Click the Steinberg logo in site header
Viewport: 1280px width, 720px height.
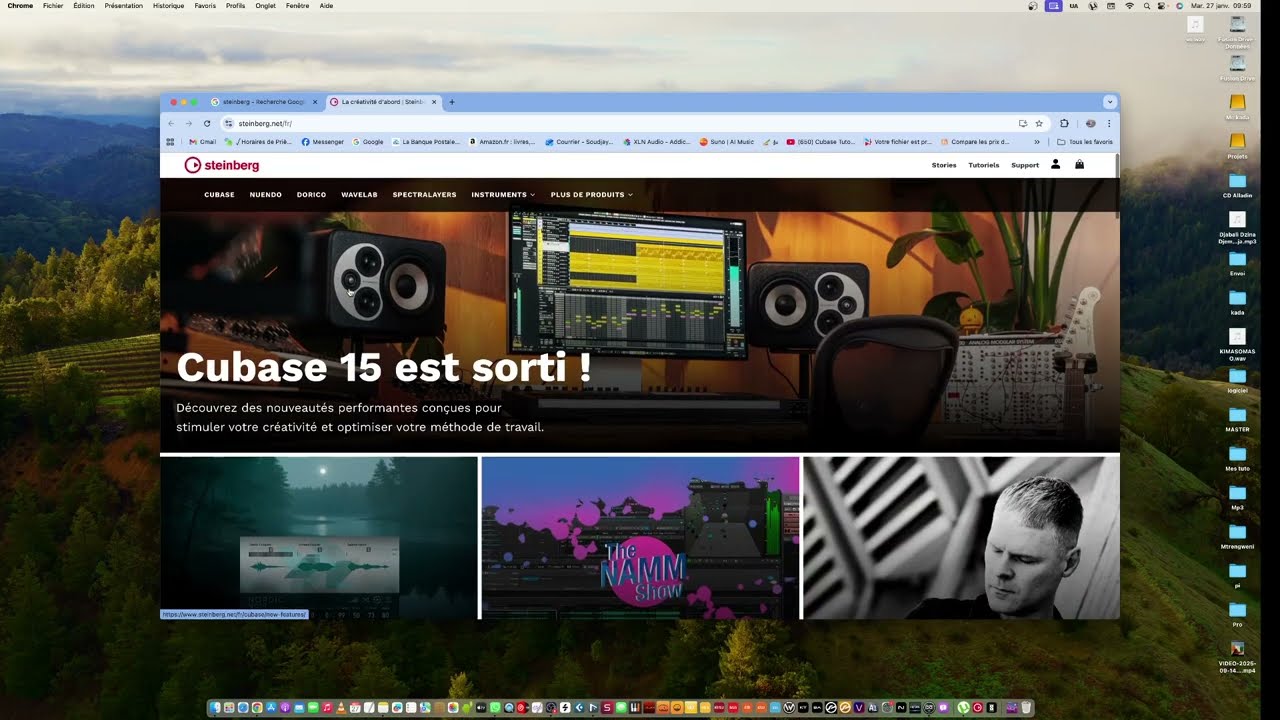point(222,165)
